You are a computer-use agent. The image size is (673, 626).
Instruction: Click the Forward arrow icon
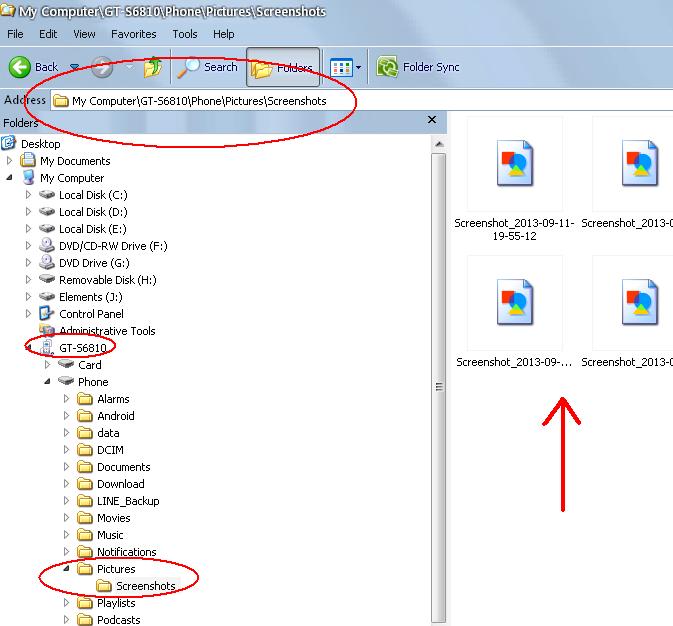[x=102, y=67]
